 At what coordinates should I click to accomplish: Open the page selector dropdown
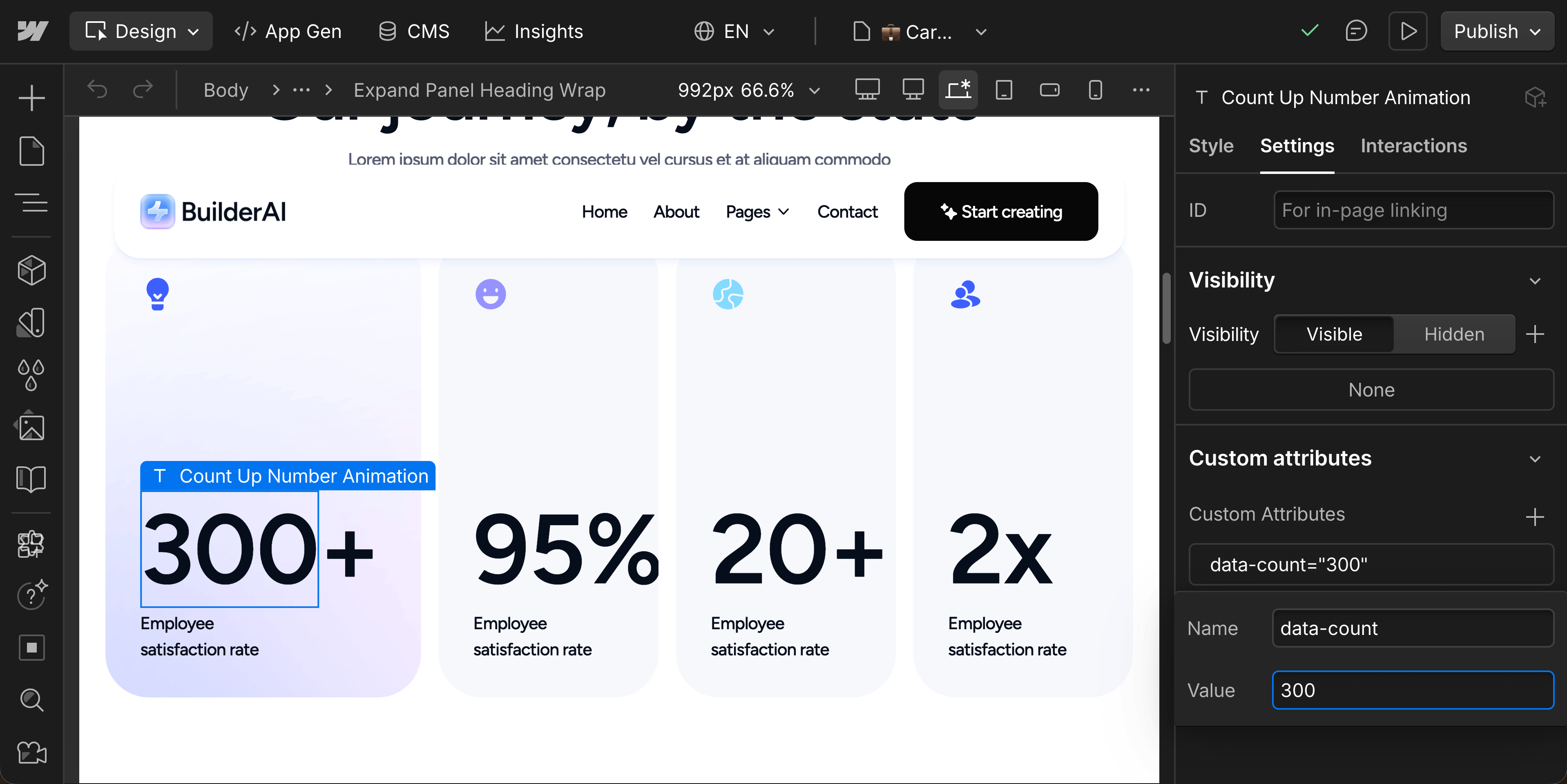point(920,31)
